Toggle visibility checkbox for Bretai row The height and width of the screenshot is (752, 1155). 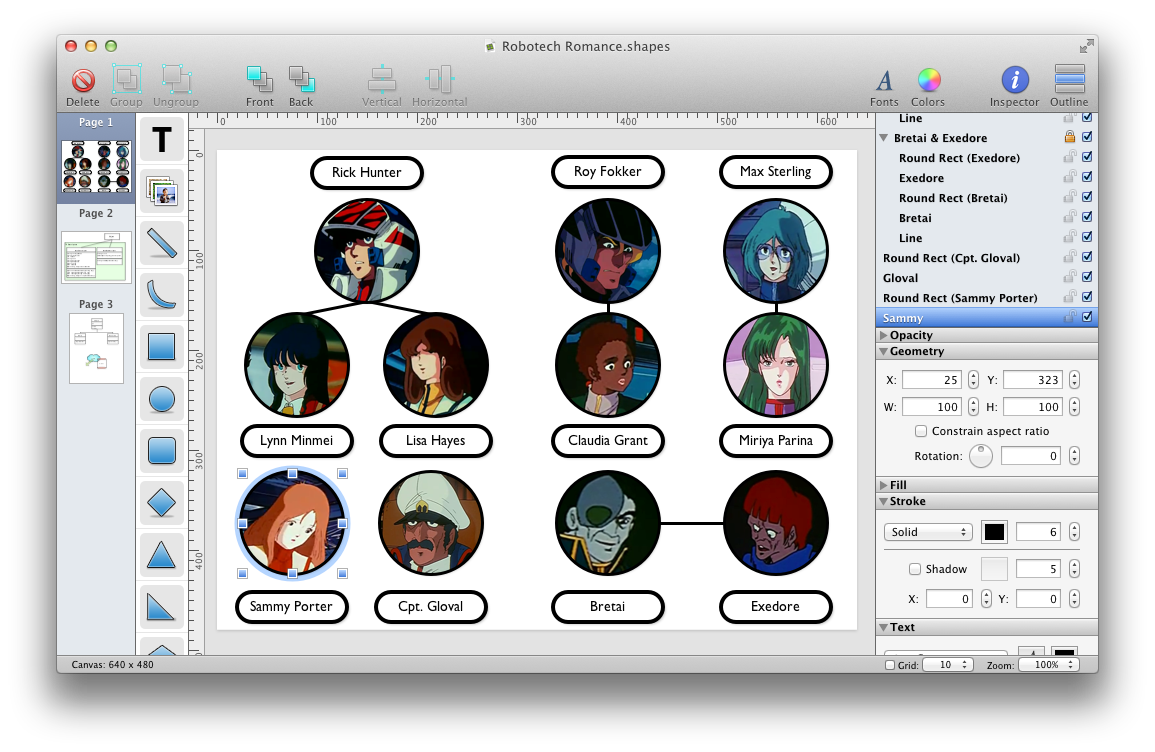pos(1087,217)
